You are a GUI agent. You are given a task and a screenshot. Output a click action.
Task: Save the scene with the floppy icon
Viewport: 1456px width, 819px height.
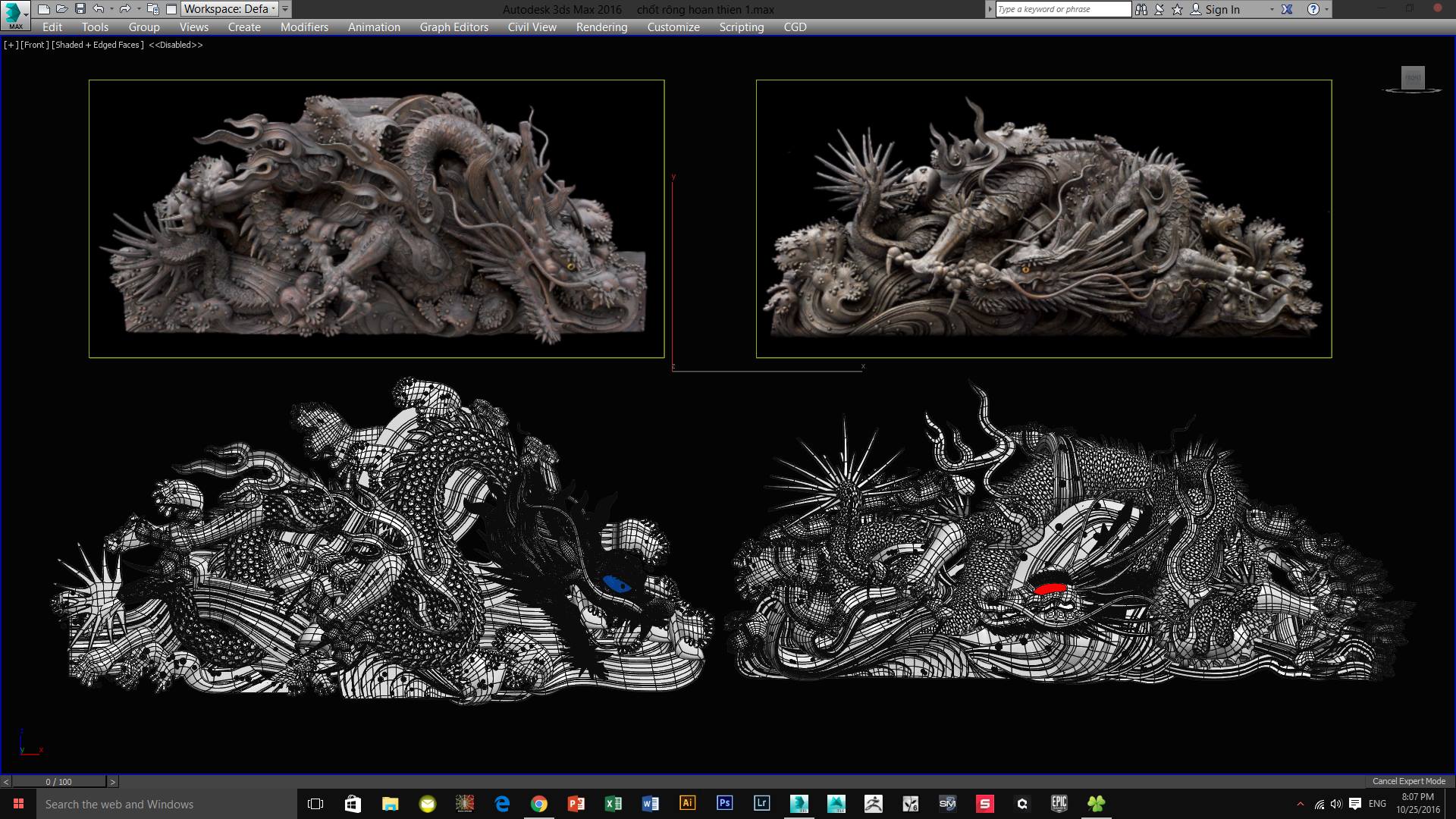click(80, 9)
